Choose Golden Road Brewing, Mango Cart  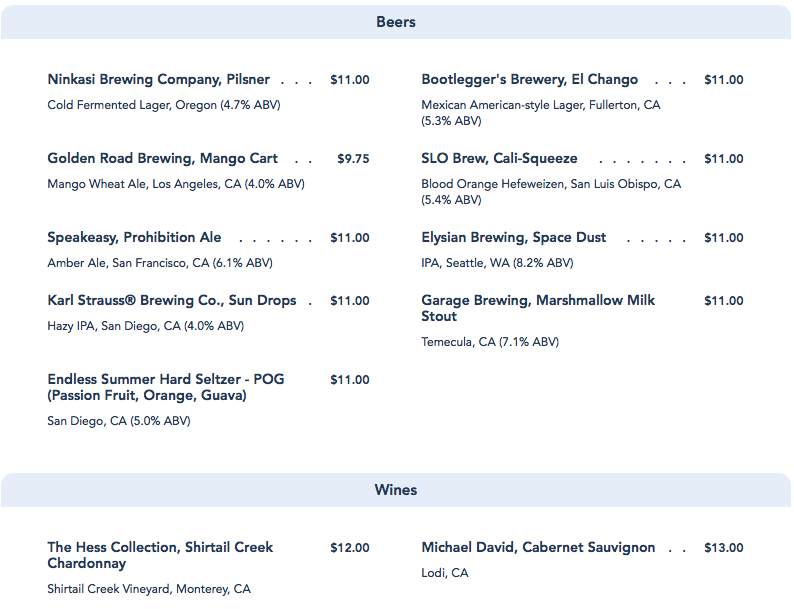point(162,159)
